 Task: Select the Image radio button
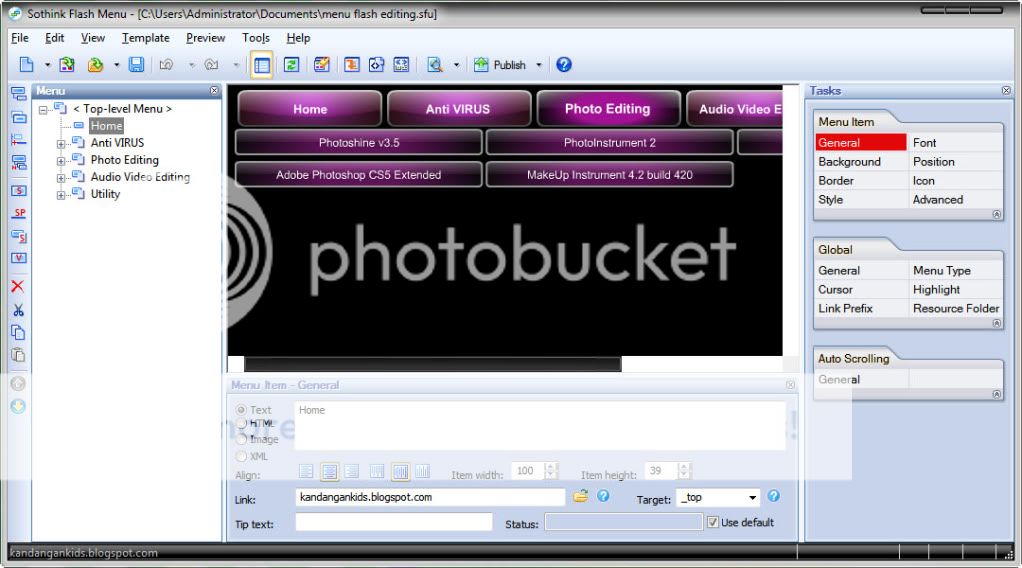(x=241, y=440)
